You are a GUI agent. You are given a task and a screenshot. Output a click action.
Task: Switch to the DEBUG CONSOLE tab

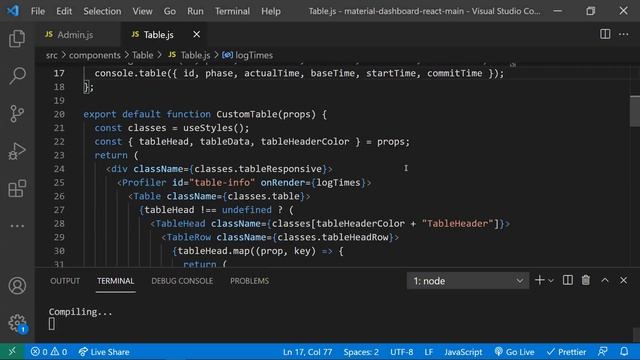tap(182, 281)
